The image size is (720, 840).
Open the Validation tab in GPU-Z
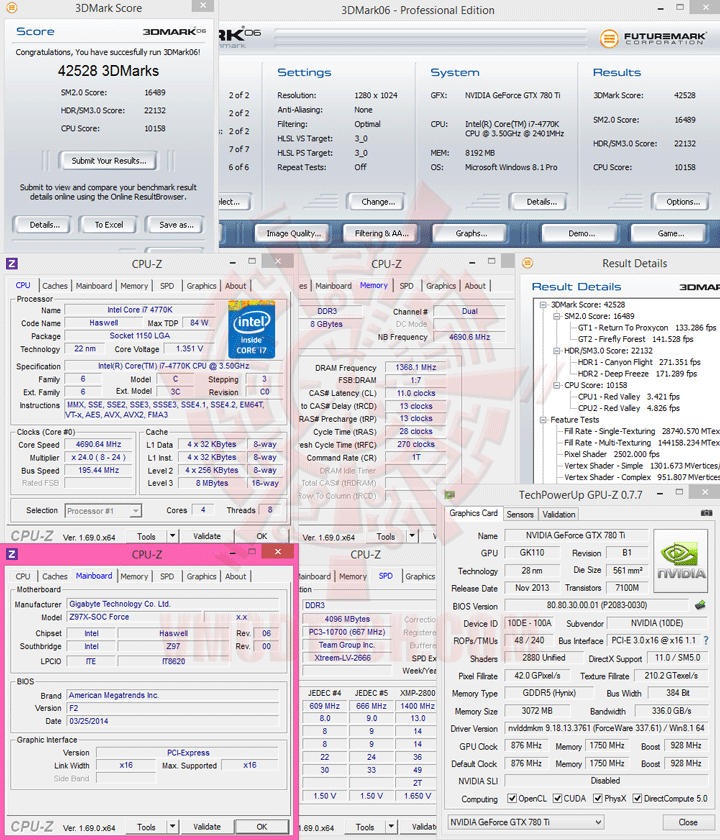click(559, 514)
